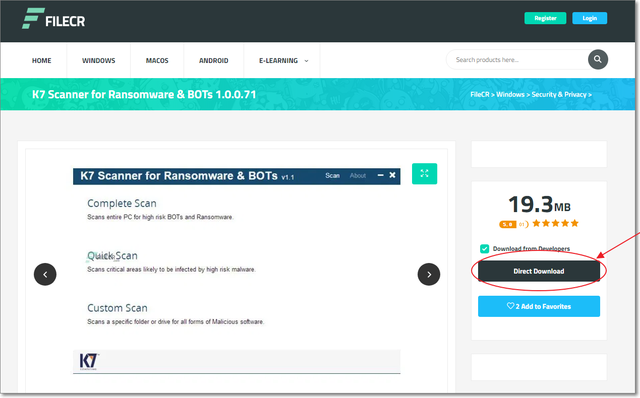Click the Direct Download button

point(539,271)
